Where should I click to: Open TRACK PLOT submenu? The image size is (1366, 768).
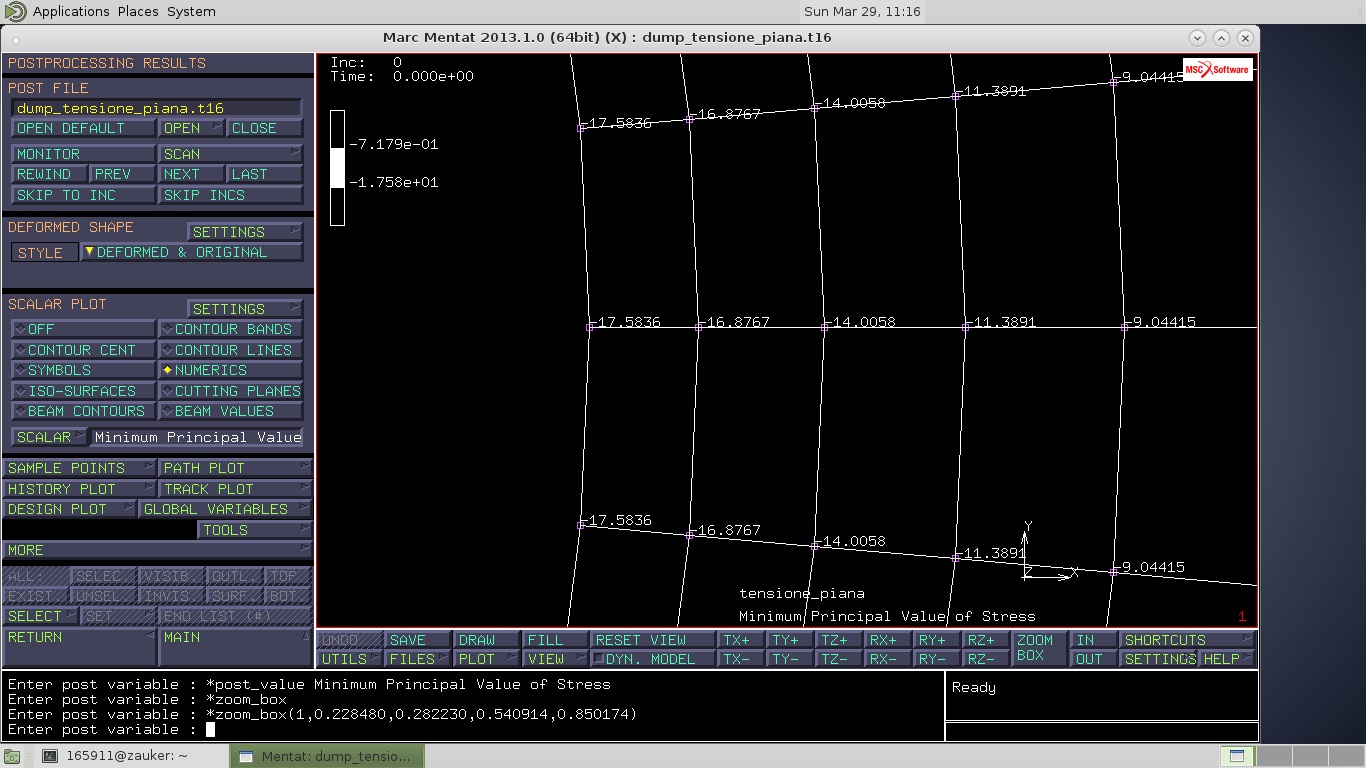(235, 489)
